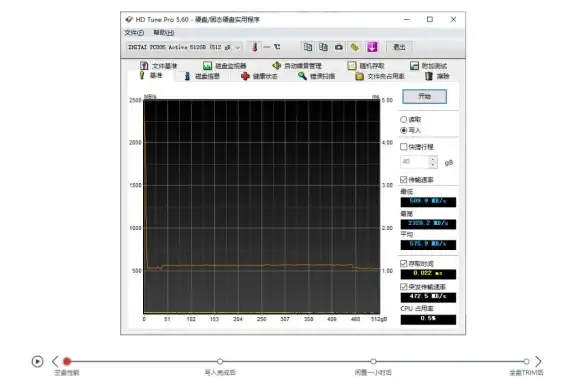588x379 pixels.
Task: Click the thermometer temperature icon
Action: click(255, 47)
